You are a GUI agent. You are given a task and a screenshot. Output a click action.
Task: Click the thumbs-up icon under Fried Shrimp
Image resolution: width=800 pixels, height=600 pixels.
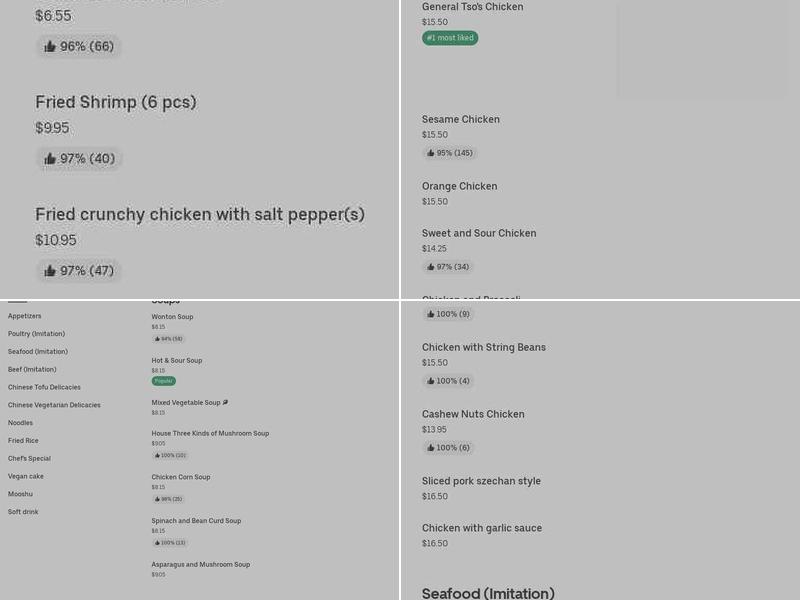(x=50, y=159)
